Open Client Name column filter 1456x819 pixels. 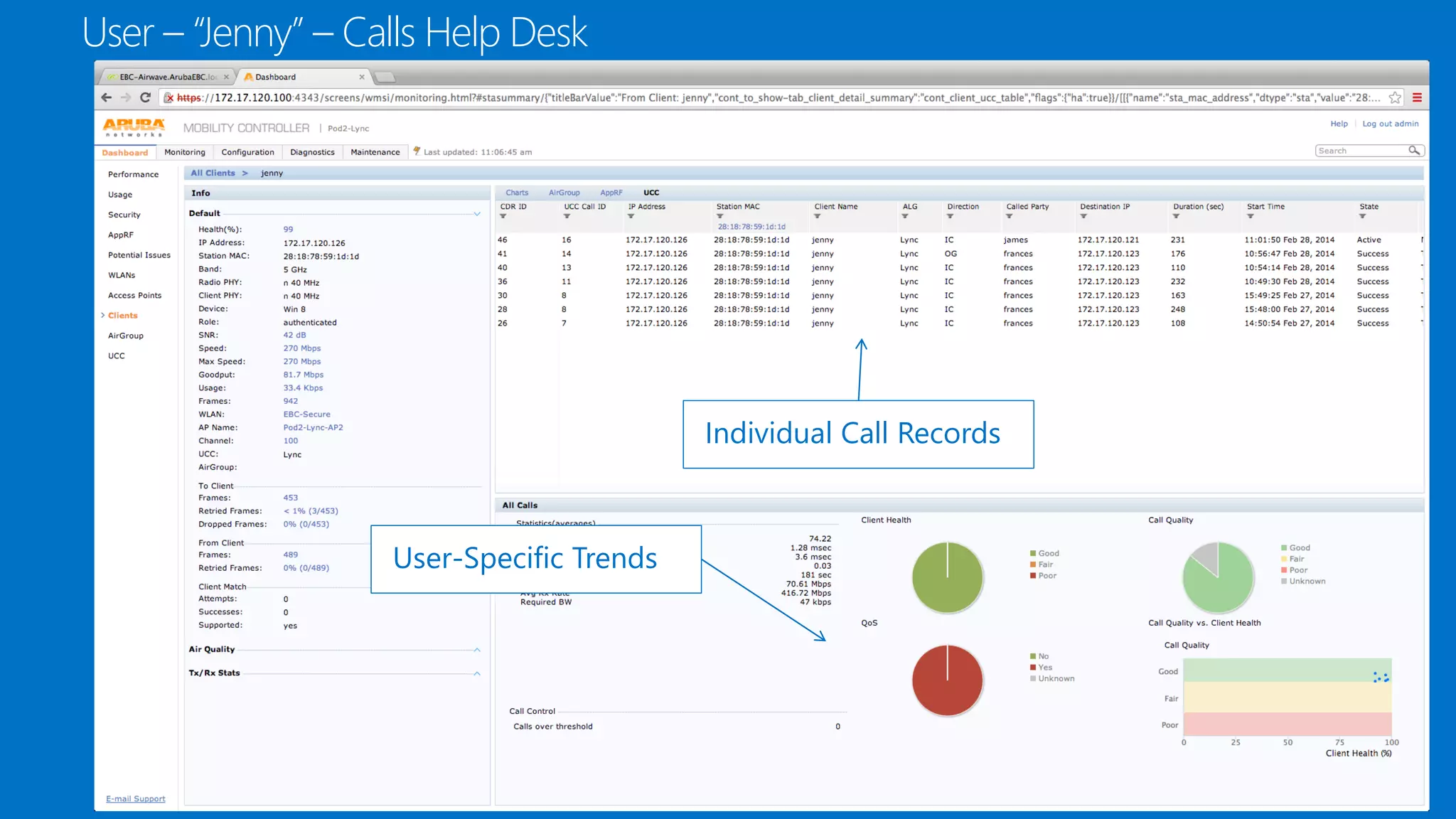point(817,216)
